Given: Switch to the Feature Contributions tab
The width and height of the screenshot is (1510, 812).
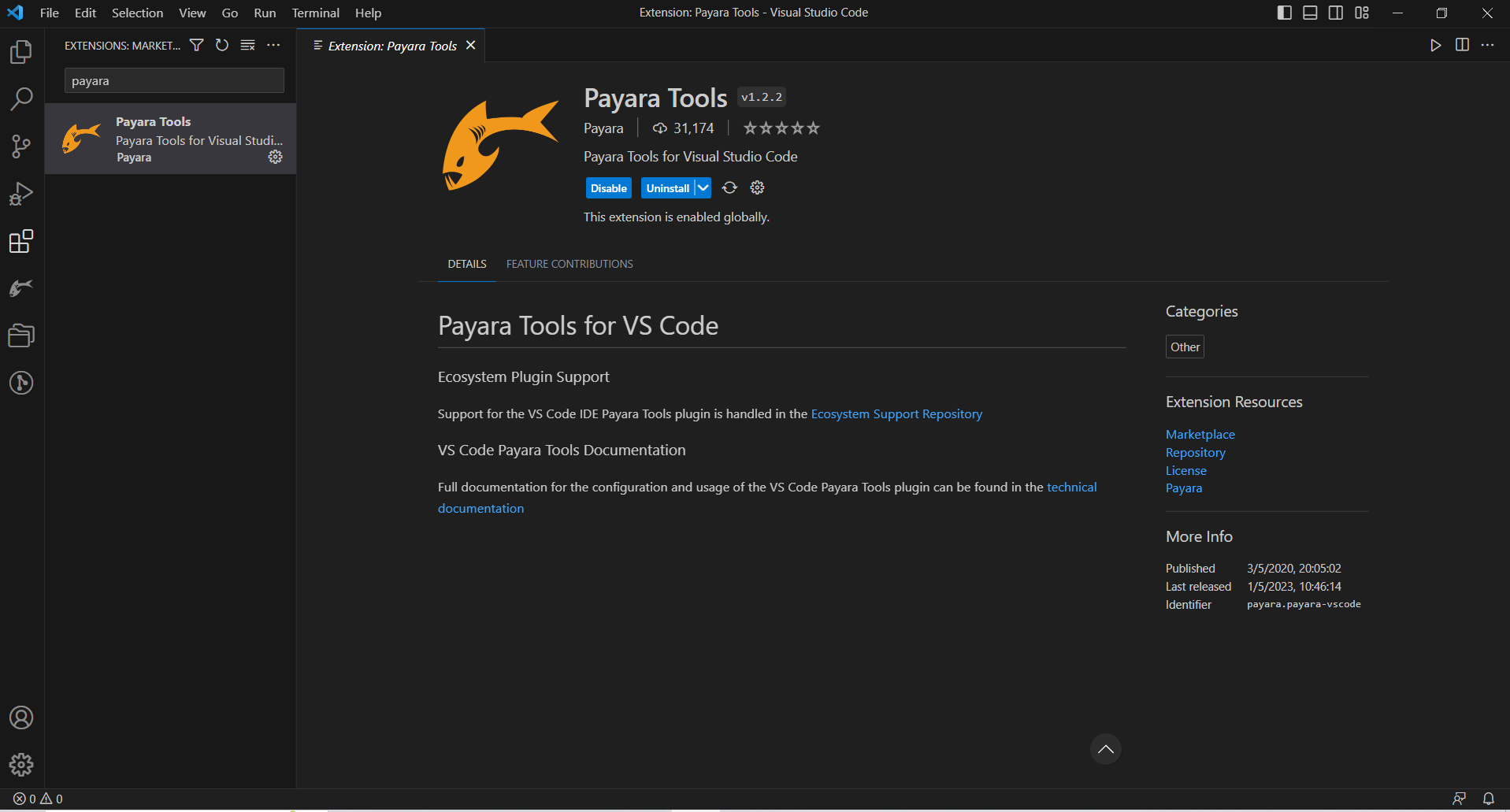Looking at the screenshot, I should 569,264.
